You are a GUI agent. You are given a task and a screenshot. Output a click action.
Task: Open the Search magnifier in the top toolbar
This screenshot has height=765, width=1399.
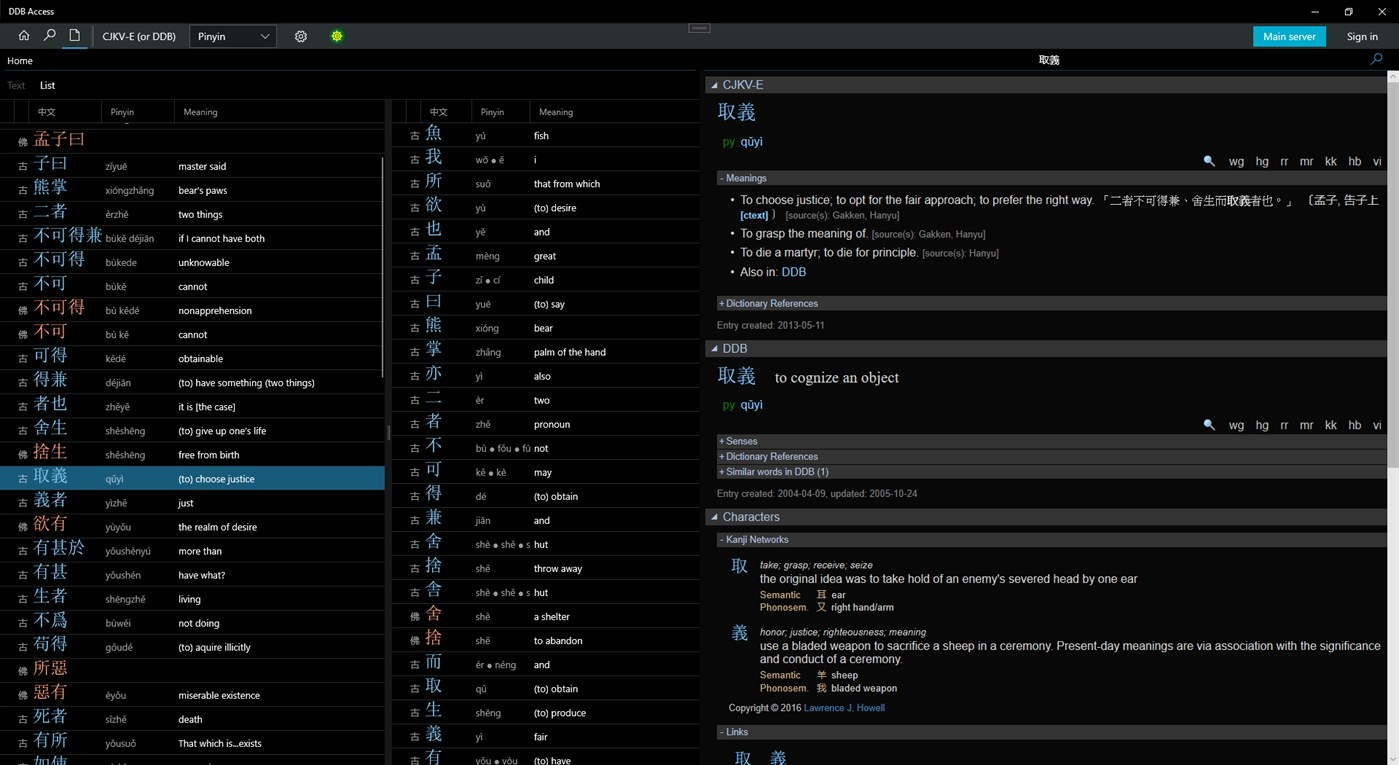point(49,36)
